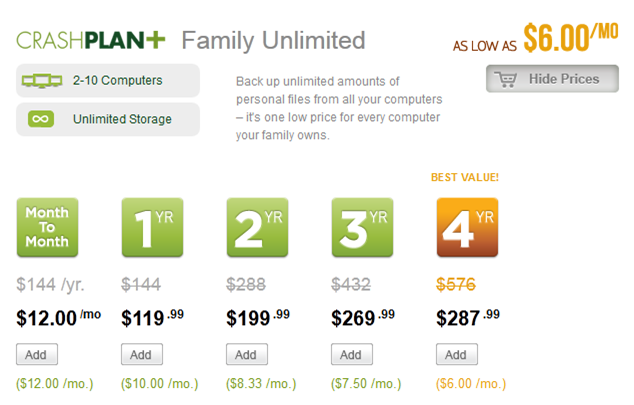This screenshot has width=634, height=405.
Task: Click the computers icon beside 2-10 Computers
Action: click(x=42, y=81)
